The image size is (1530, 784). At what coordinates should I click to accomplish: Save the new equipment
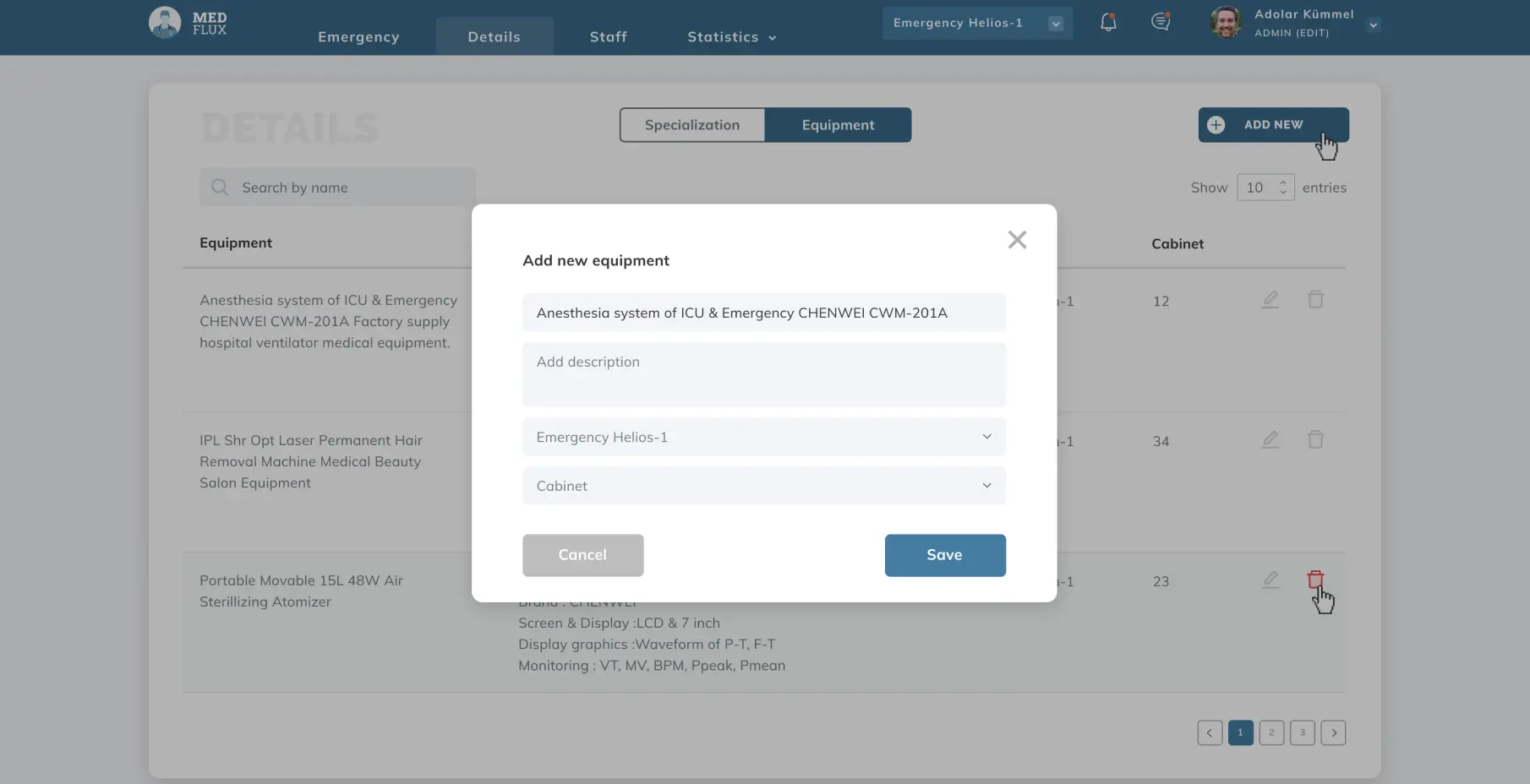click(x=944, y=555)
